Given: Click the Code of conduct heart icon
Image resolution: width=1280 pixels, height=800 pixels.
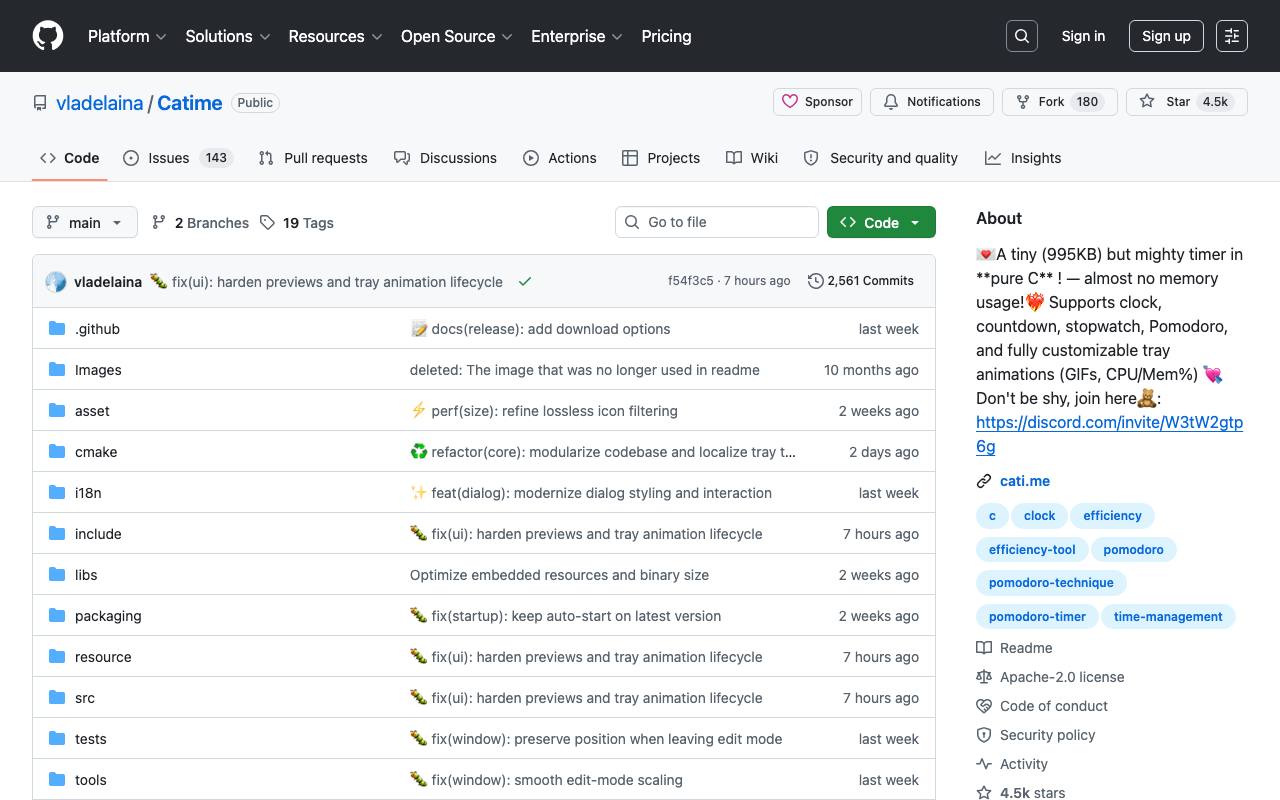Looking at the screenshot, I should point(984,706).
